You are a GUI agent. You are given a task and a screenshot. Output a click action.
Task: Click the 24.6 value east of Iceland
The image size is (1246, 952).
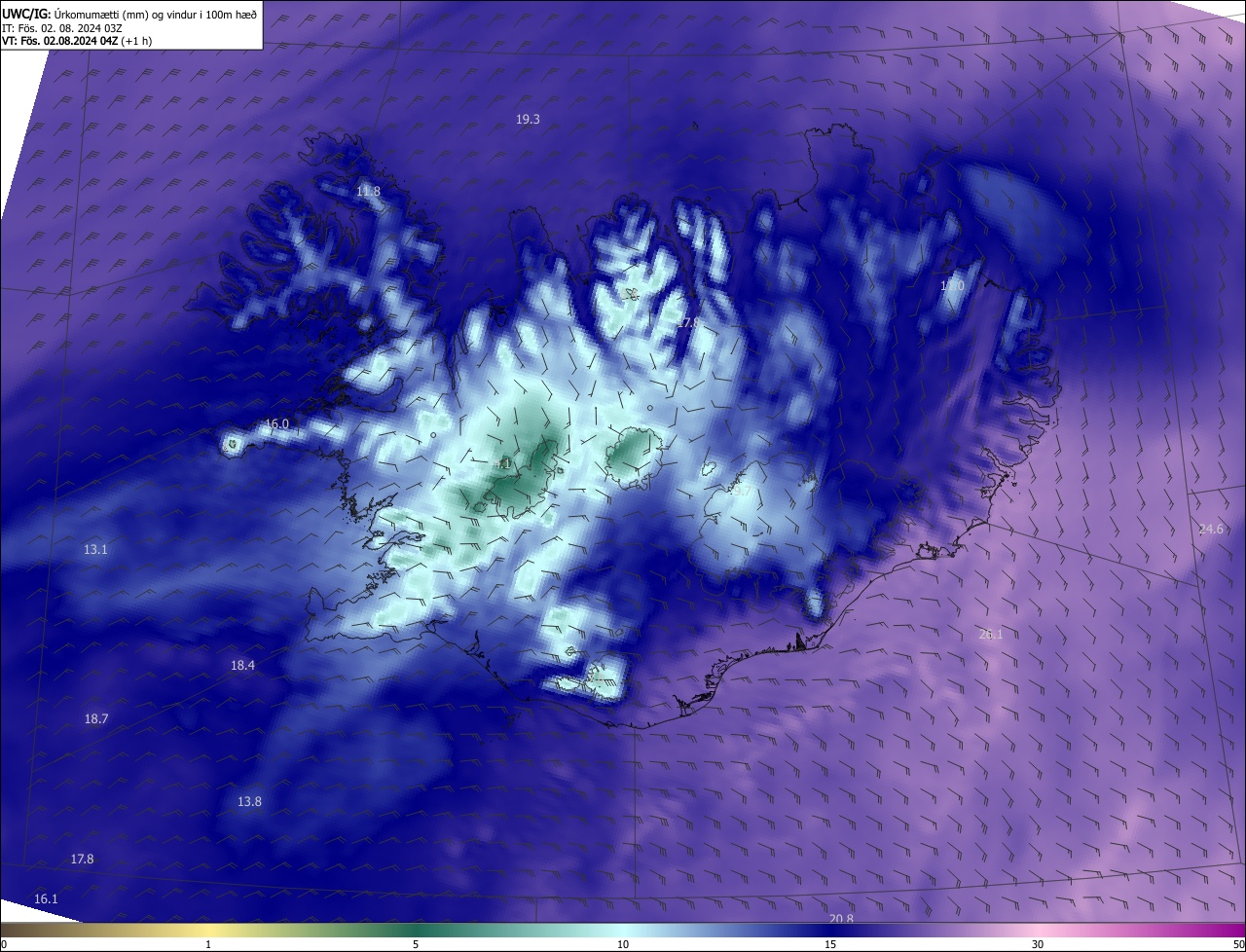(x=1211, y=529)
